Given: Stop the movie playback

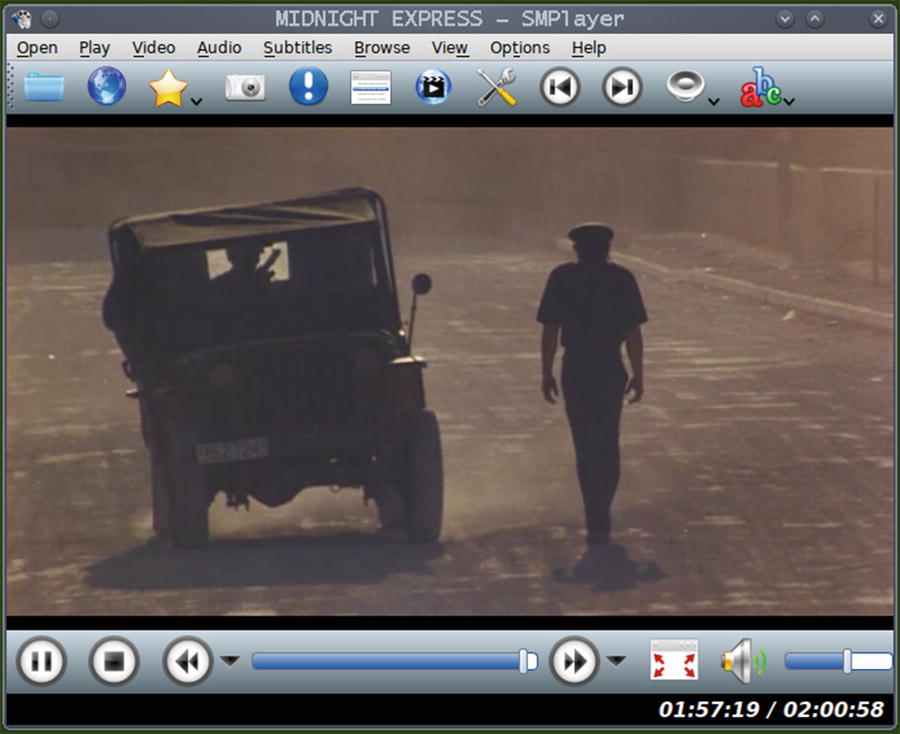Looking at the screenshot, I should (x=114, y=661).
